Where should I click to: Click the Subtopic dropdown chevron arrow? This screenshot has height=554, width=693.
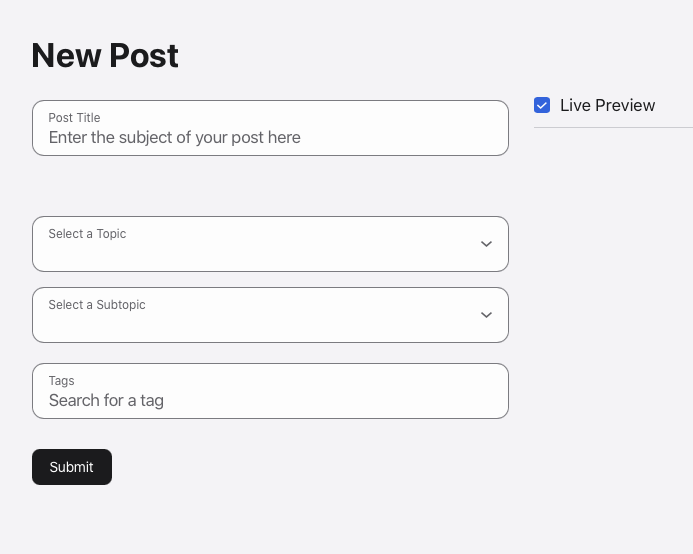(486, 315)
